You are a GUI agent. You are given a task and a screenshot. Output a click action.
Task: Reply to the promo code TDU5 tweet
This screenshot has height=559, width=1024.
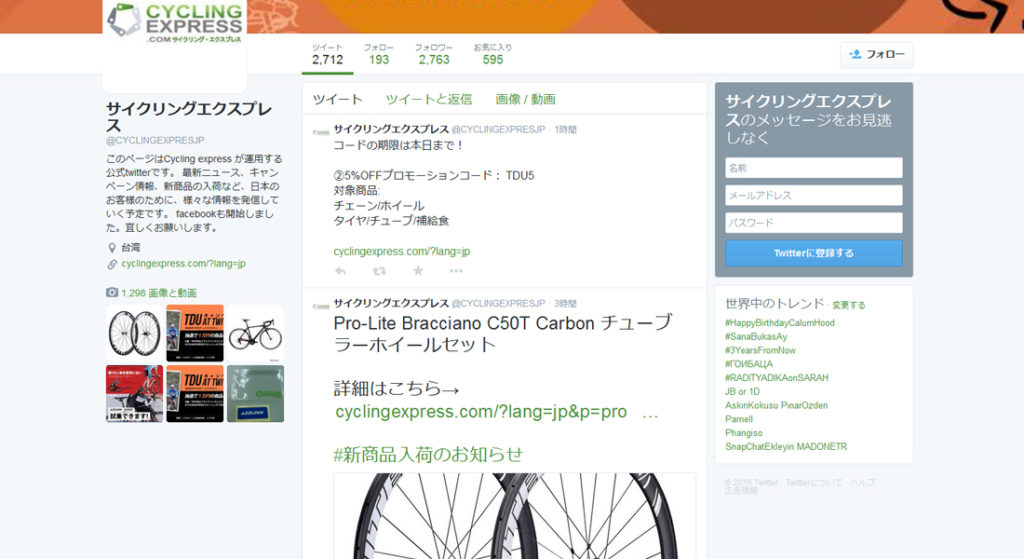tap(340, 270)
